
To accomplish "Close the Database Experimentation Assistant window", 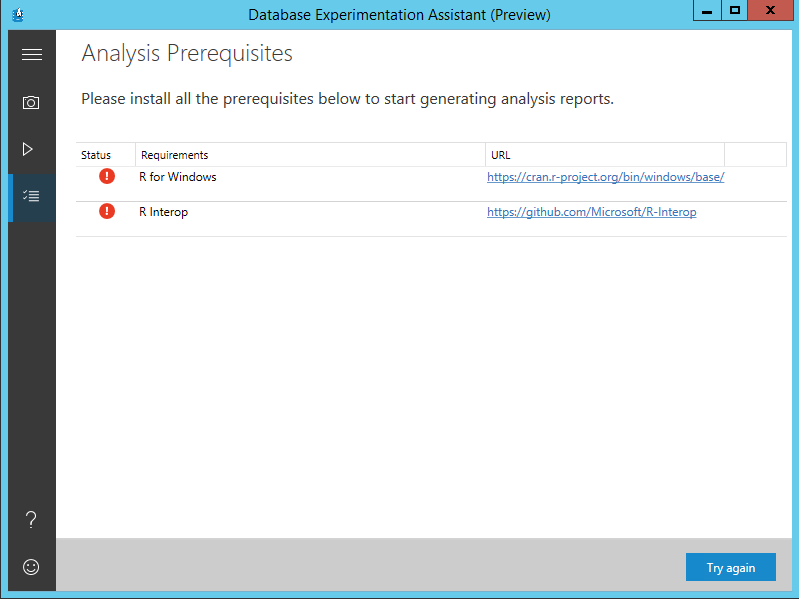I will pyautogui.click(x=772, y=10).
